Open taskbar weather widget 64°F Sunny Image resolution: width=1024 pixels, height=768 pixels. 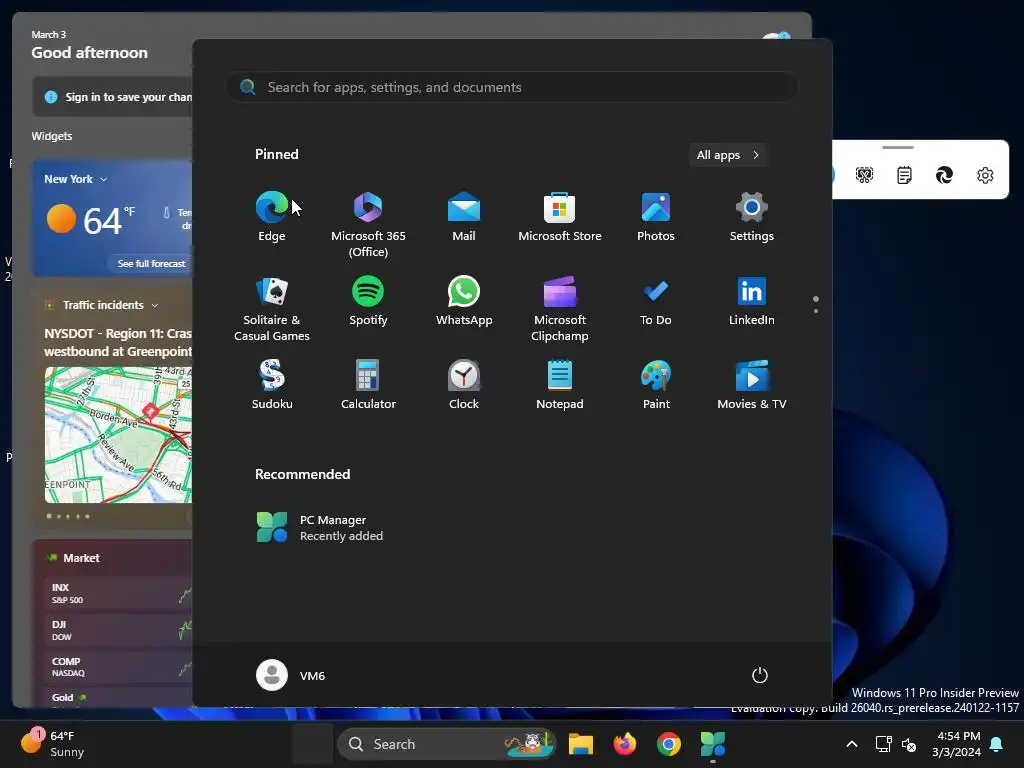(52, 743)
